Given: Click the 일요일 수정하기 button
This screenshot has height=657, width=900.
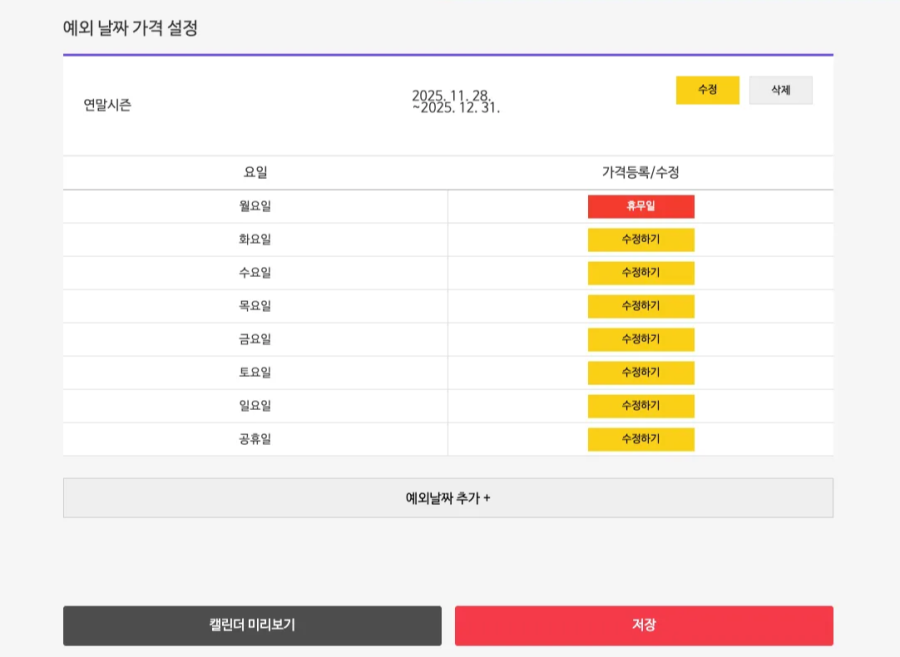Looking at the screenshot, I should click(x=640, y=406).
